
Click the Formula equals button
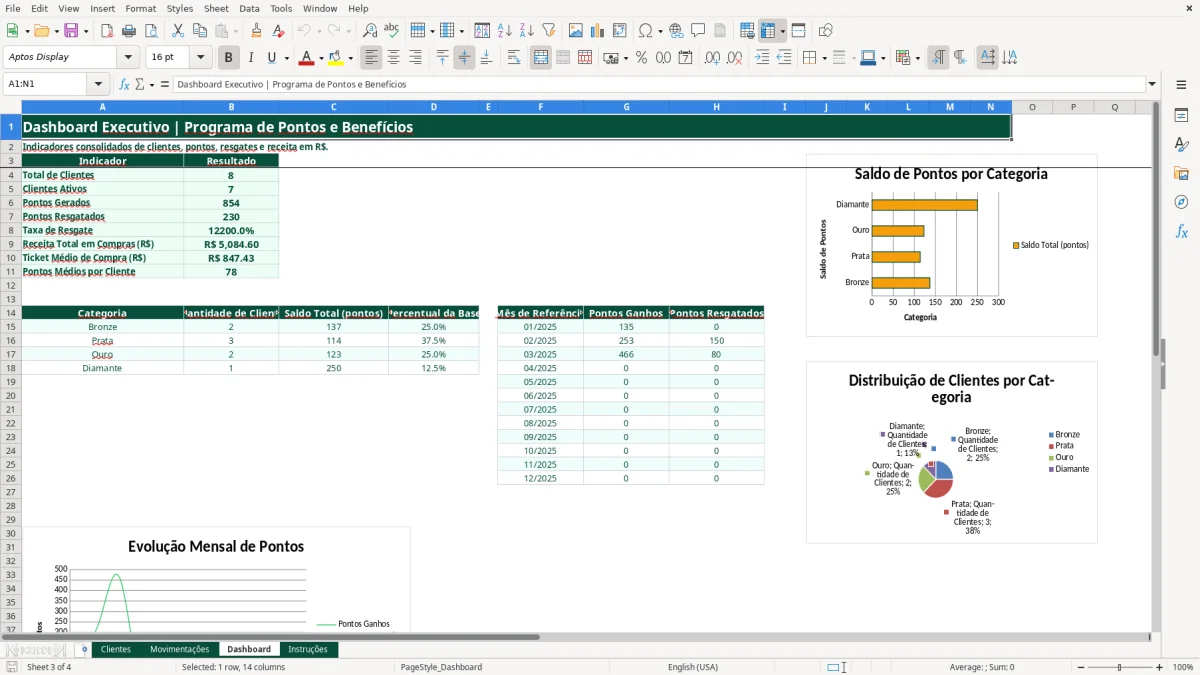coord(164,85)
